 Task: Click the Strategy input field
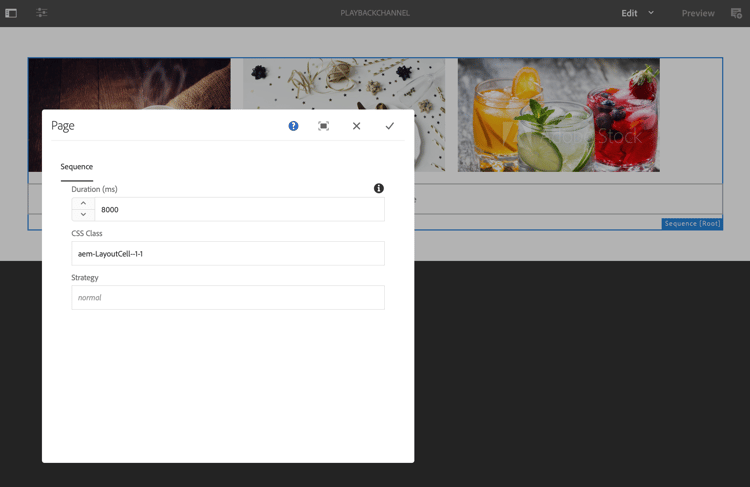click(228, 298)
